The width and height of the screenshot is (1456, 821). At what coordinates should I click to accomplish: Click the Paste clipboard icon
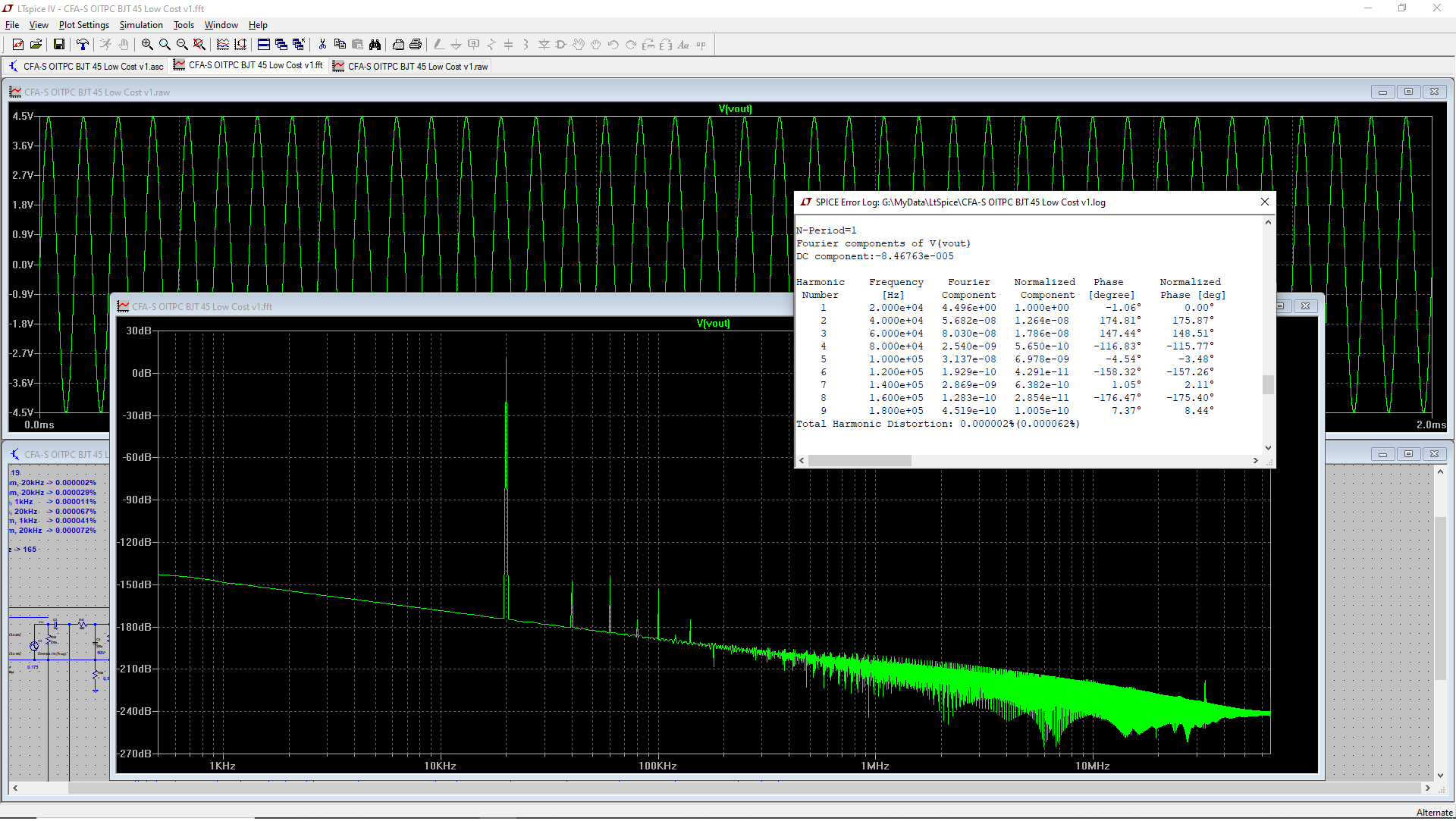(x=357, y=45)
